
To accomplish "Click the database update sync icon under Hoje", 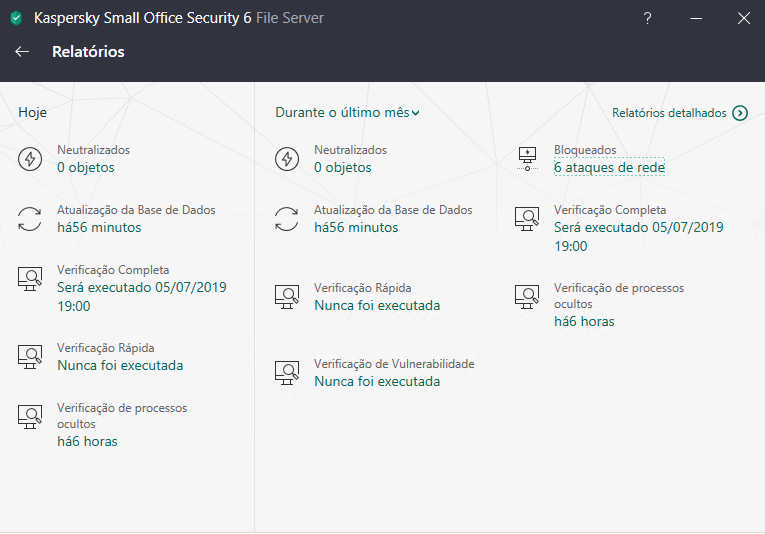I will (x=30, y=219).
